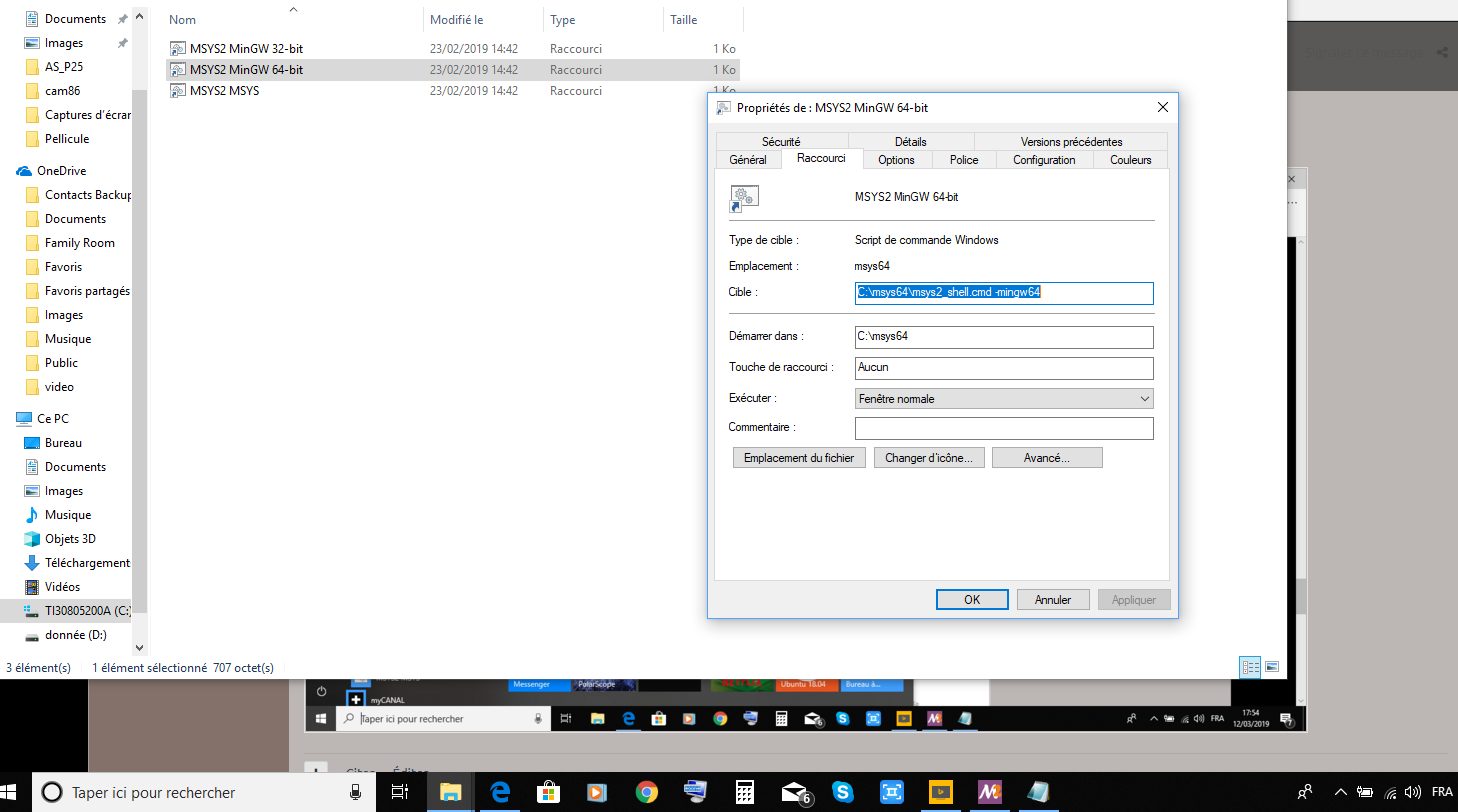
Task: Switch to the Général tab
Action: pos(748,160)
